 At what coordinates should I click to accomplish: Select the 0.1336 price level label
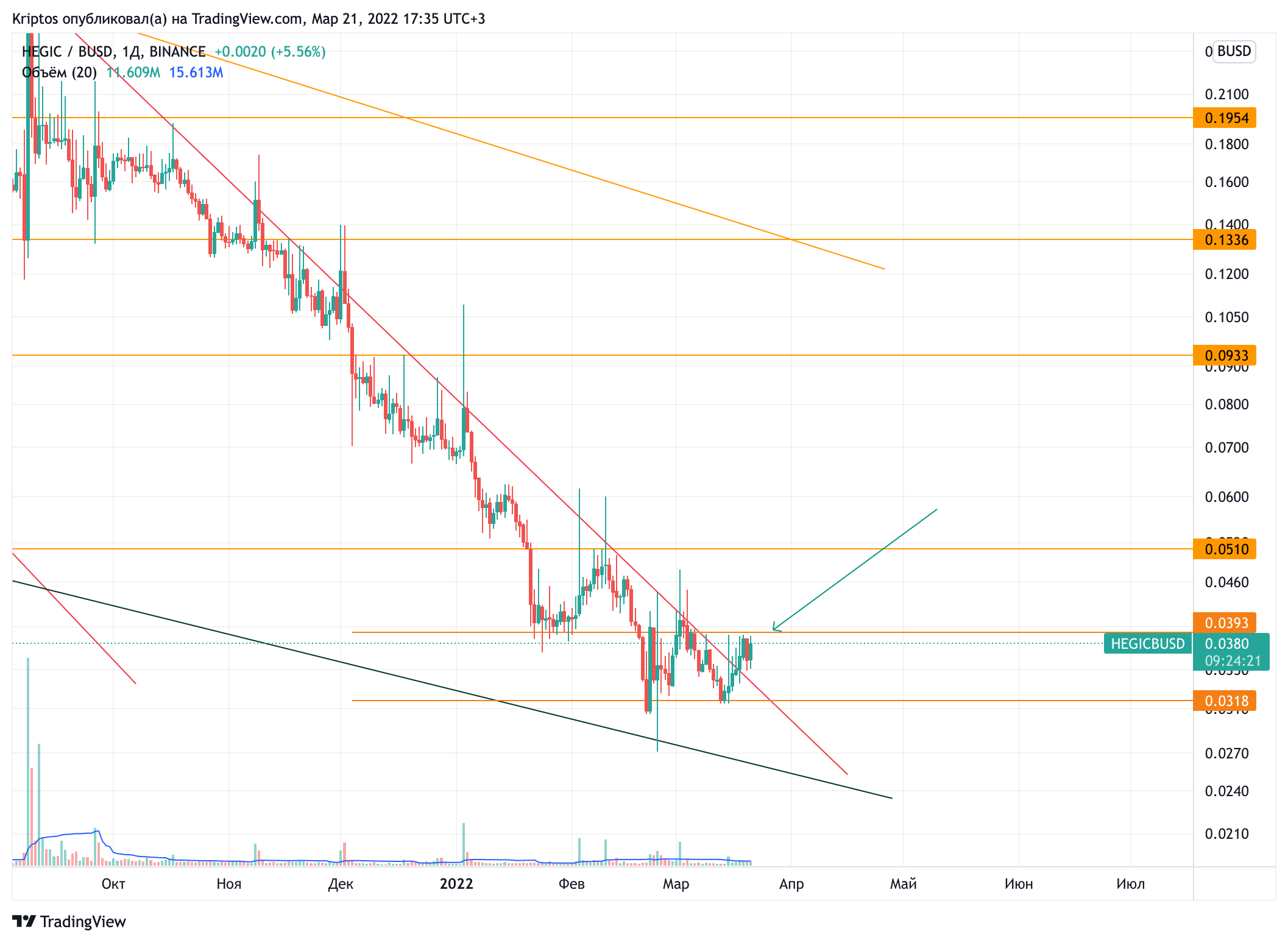point(1225,240)
